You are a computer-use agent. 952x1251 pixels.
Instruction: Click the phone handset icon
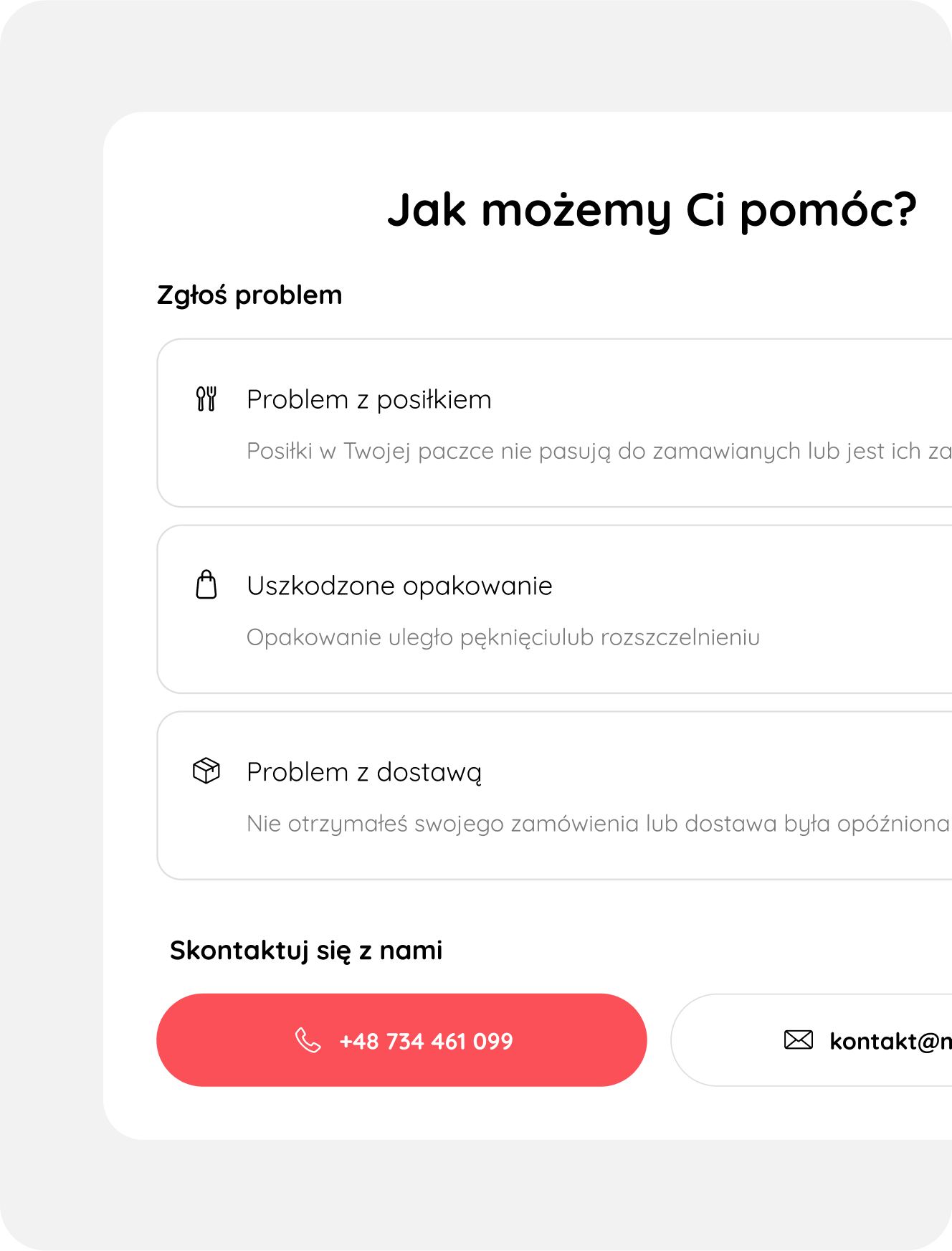coord(308,1040)
